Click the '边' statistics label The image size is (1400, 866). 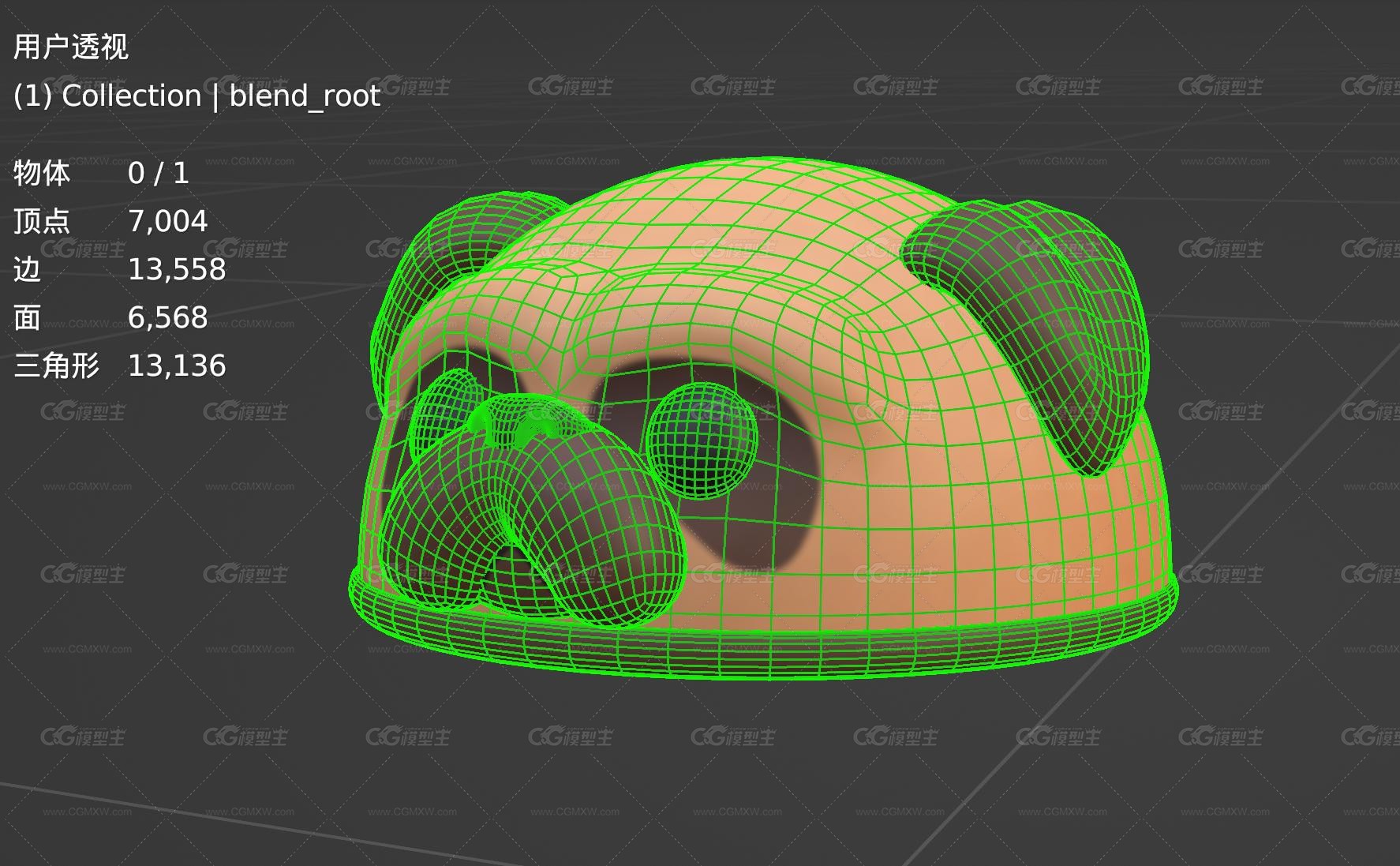tap(27, 269)
